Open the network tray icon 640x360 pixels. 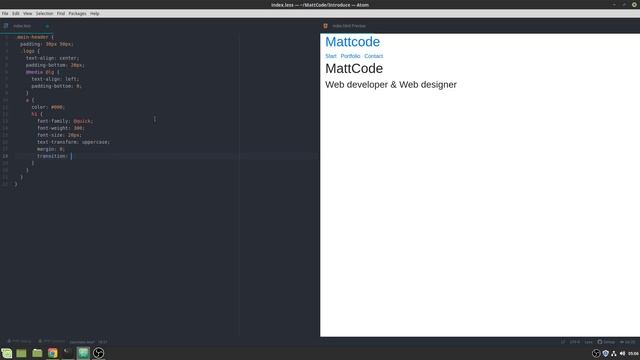tap(614, 353)
